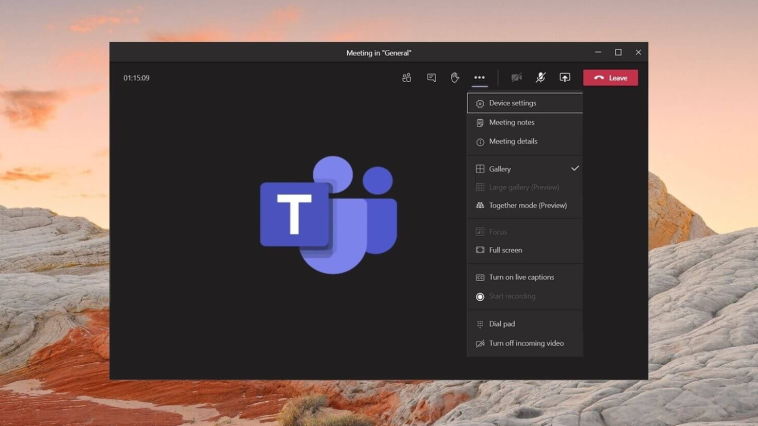
Task: Select the Full screen icon
Action: pyautogui.click(x=480, y=250)
